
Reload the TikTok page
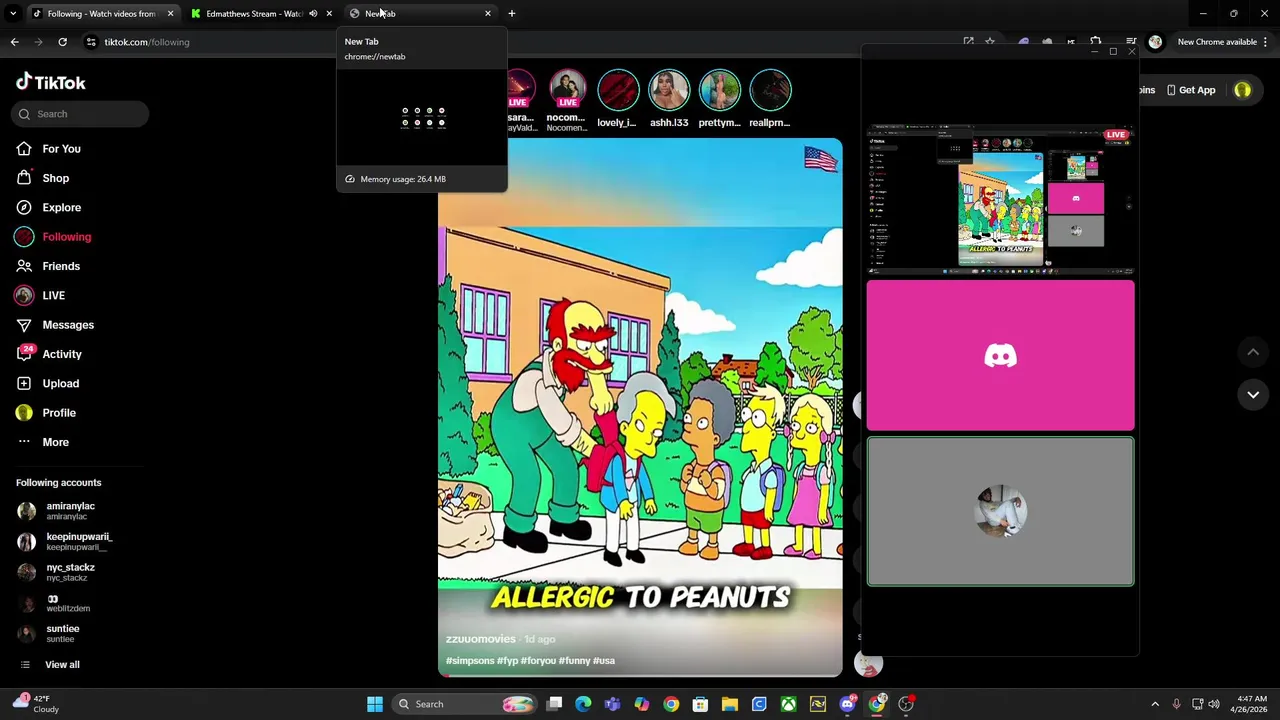(x=62, y=42)
